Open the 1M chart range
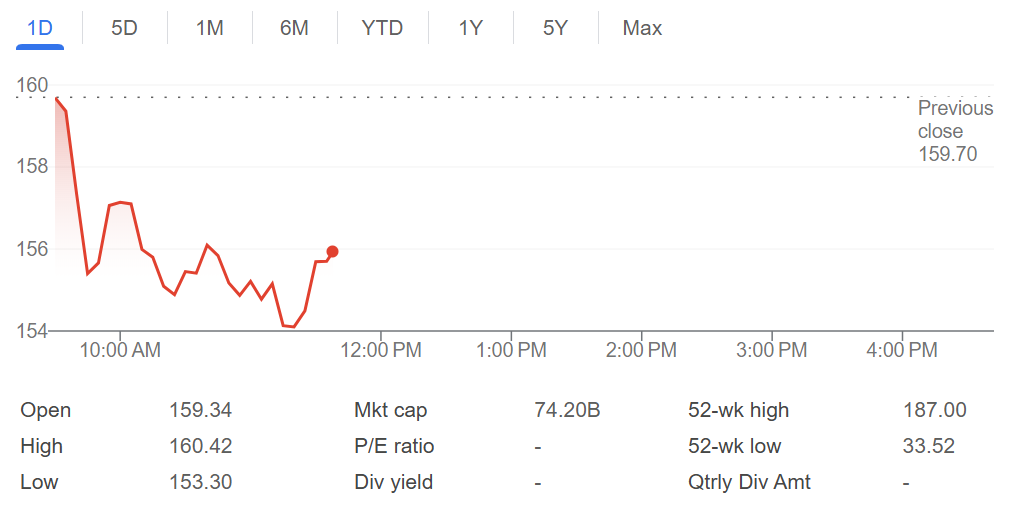1023x518 pixels. tap(209, 28)
